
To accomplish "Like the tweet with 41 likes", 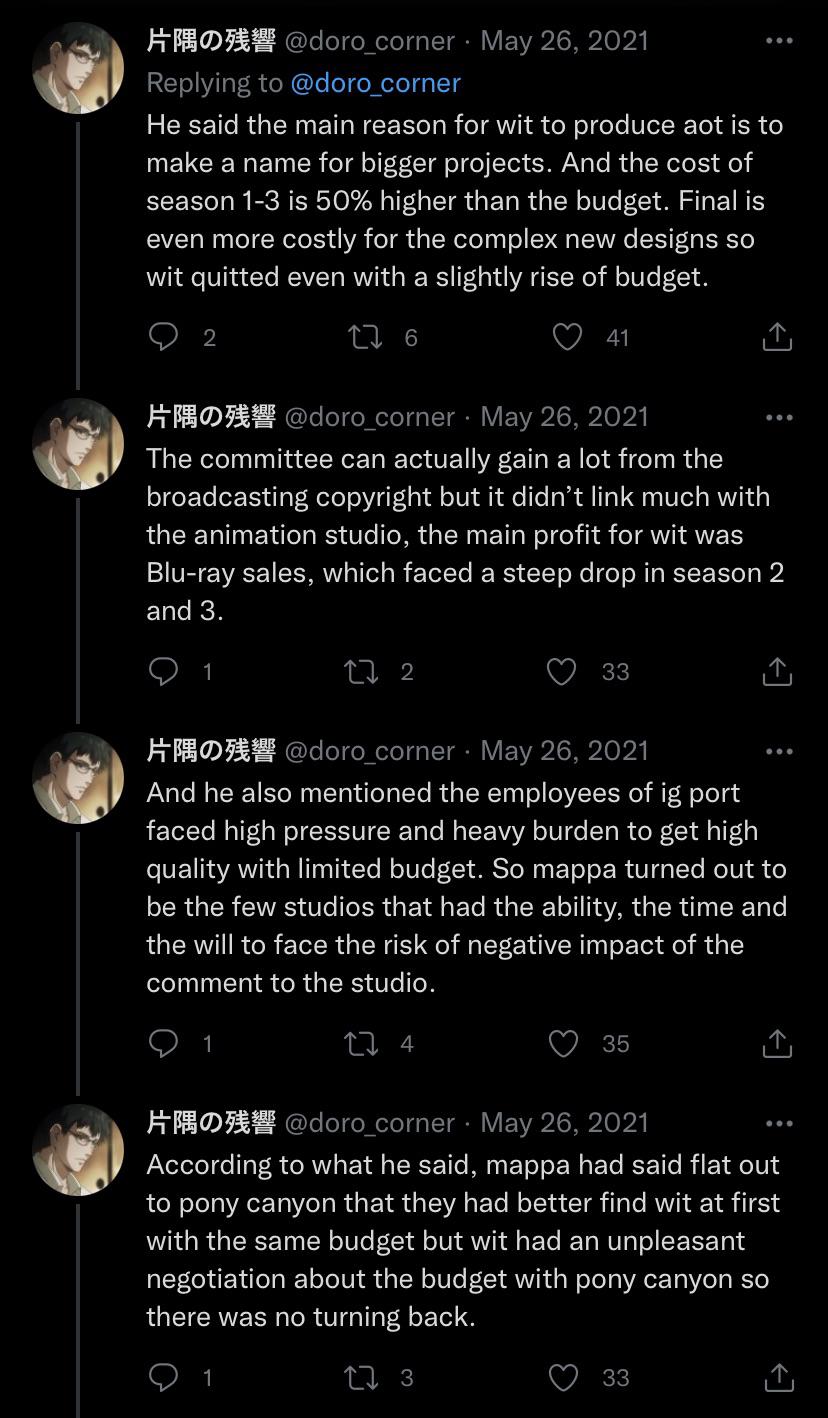I will 568,337.
